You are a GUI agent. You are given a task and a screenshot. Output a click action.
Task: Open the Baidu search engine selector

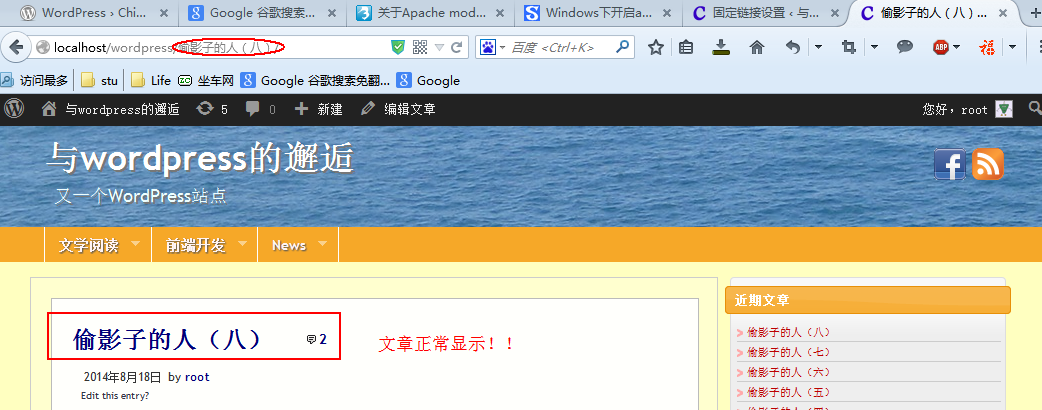pos(491,47)
